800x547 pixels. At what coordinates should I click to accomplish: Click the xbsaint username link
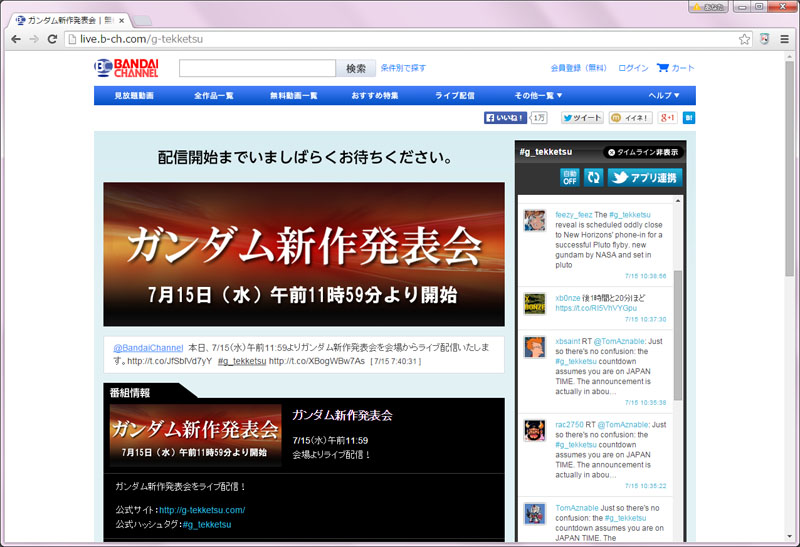click(x=567, y=341)
